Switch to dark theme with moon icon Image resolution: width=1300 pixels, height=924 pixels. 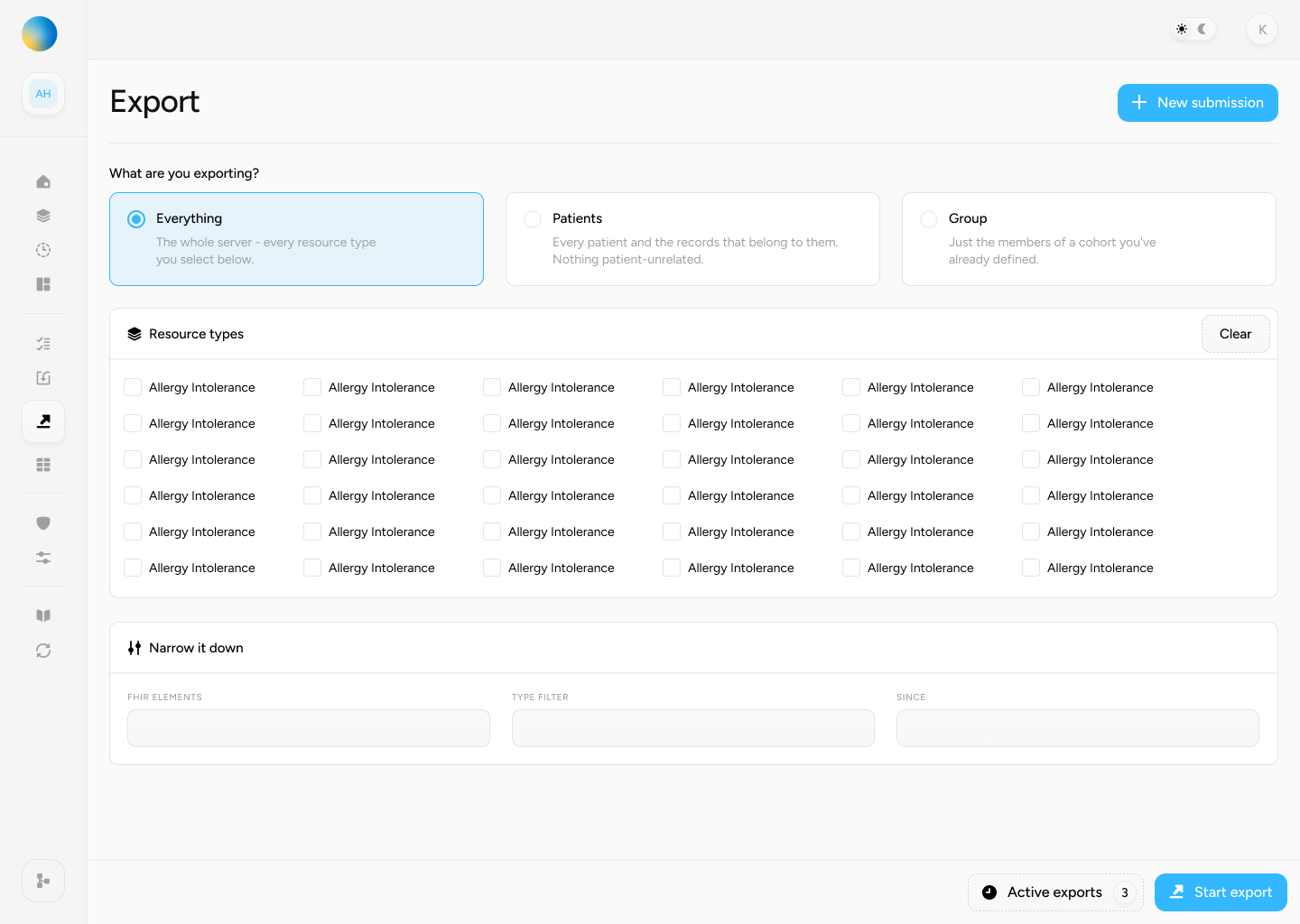1202,29
